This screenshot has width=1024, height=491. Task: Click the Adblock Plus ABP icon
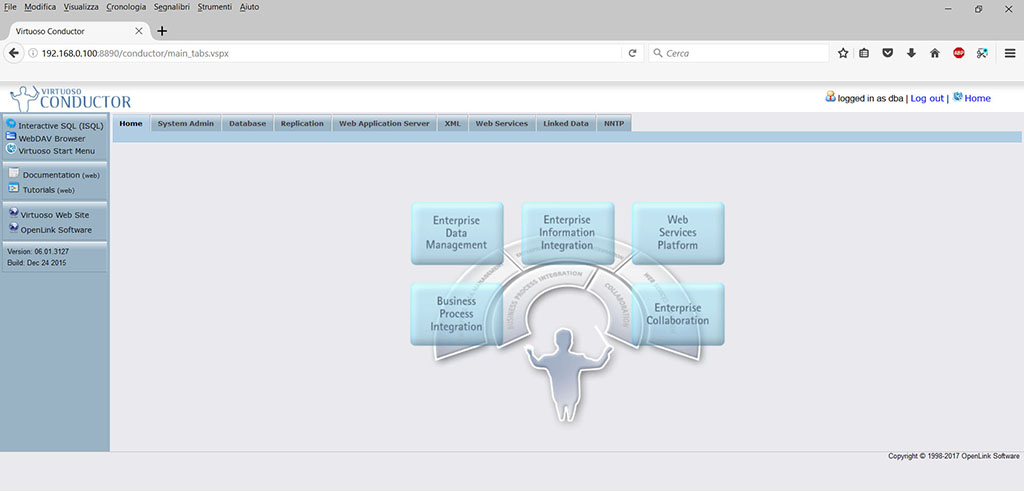(959, 54)
